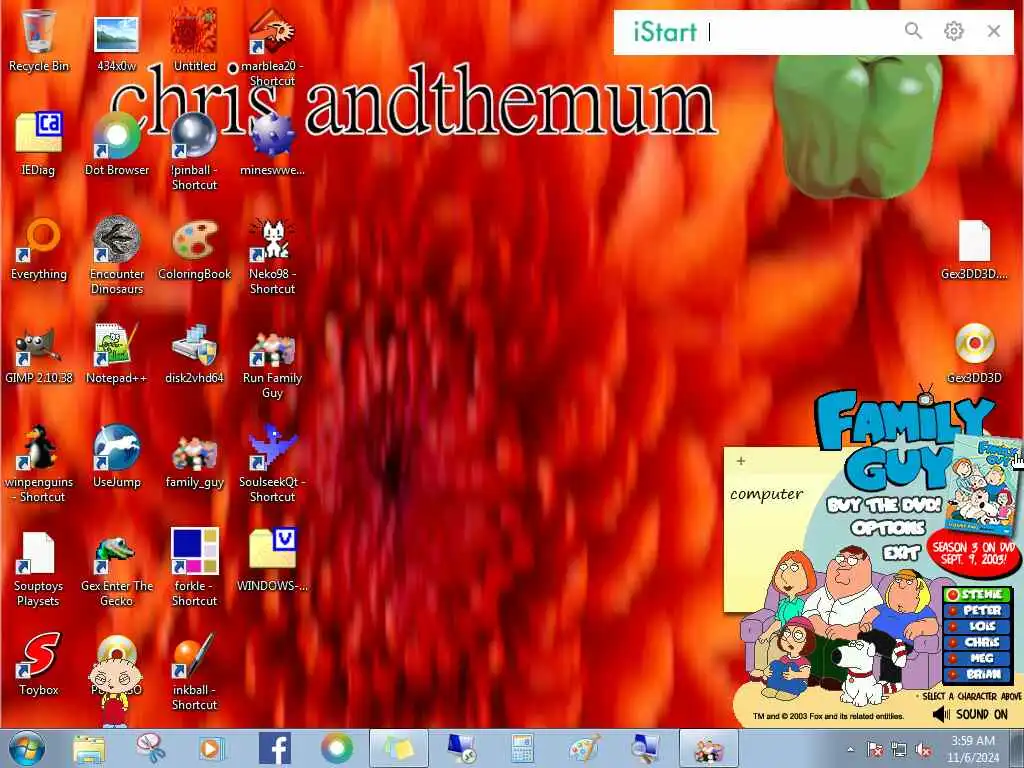
Task: Open File Explorer from taskbar
Action: [89, 749]
